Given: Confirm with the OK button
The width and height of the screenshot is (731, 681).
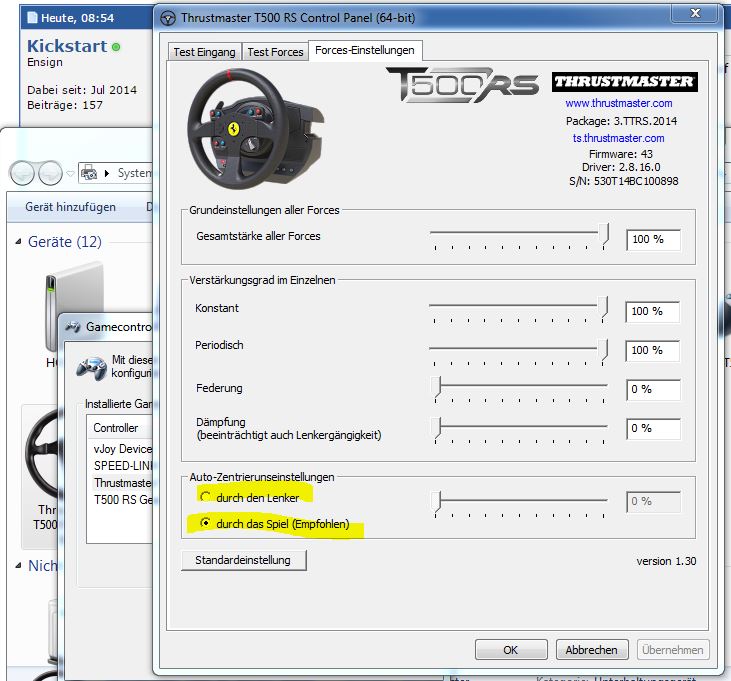Looking at the screenshot, I should coord(510,649).
